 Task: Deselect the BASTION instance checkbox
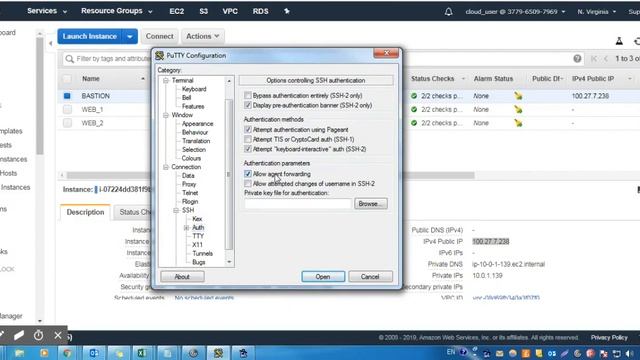click(x=67, y=96)
